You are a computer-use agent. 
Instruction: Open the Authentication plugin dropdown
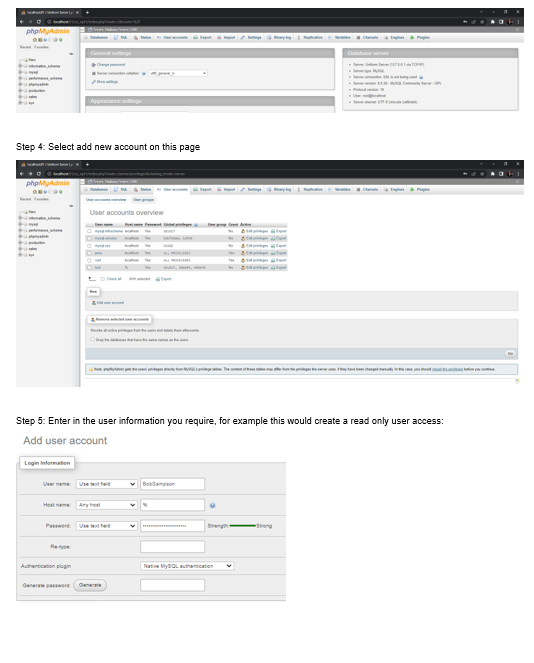pyautogui.click(x=187, y=566)
